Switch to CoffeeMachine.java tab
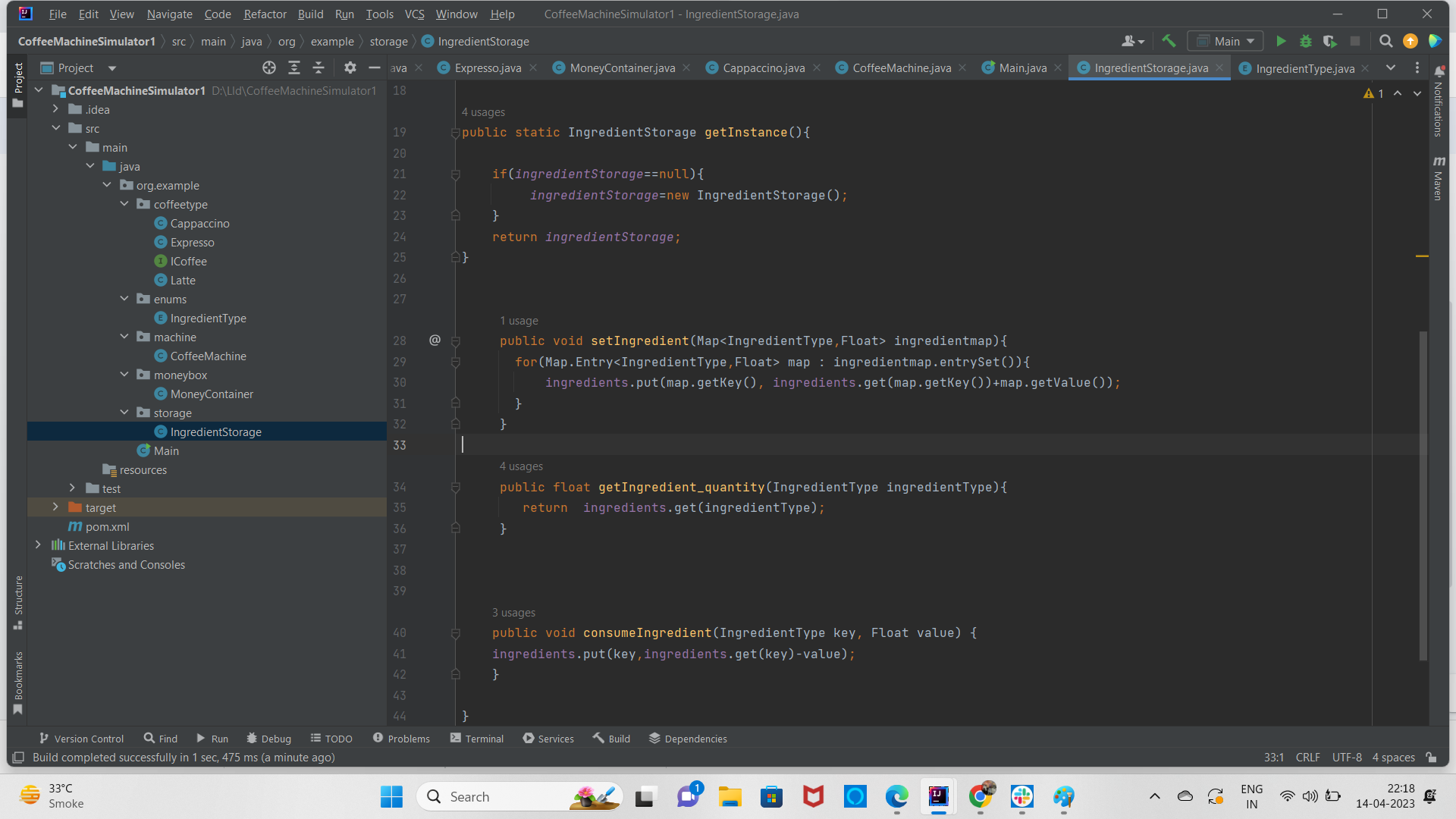Image resolution: width=1456 pixels, height=819 pixels. pos(901,68)
